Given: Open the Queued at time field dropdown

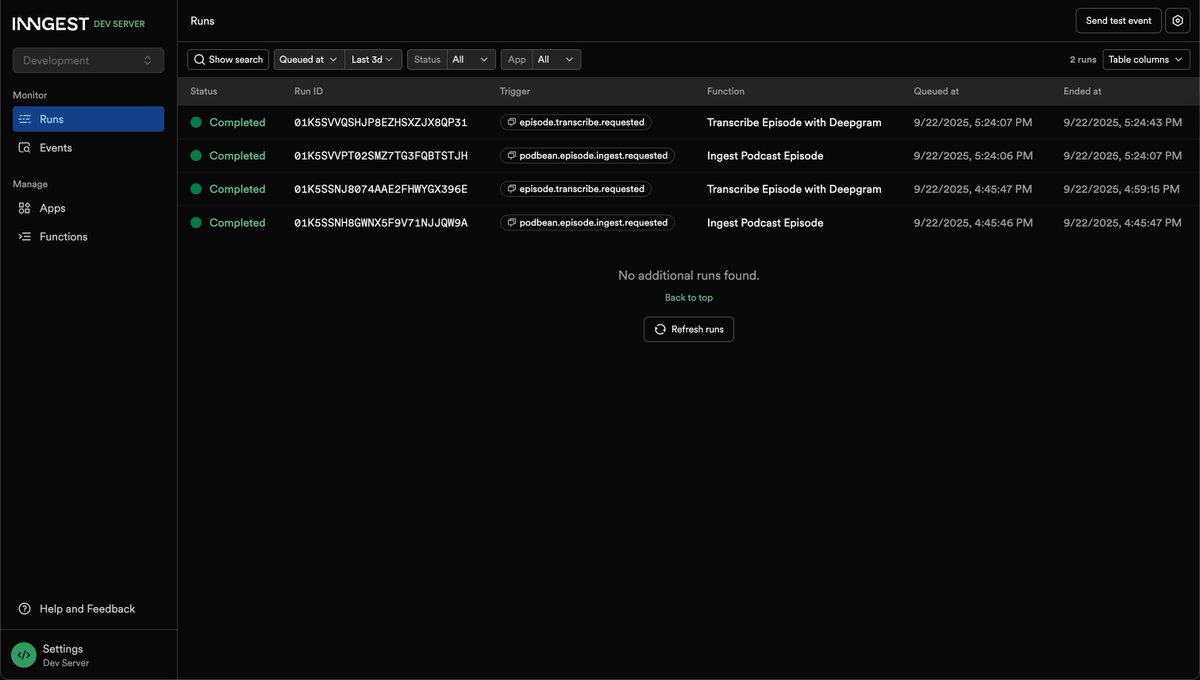Looking at the screenshot, I should click(x=308, y=60).
